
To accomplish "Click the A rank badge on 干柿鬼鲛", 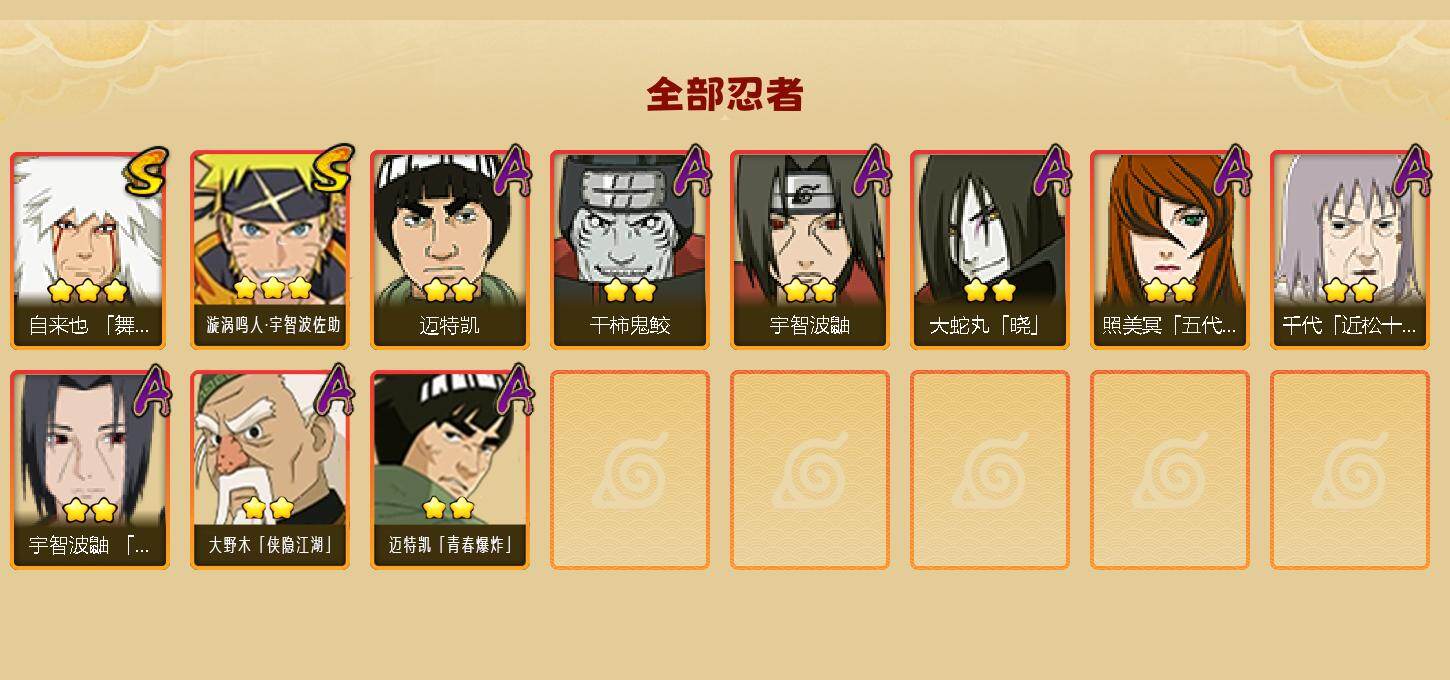I will click(x=692, y=170).
